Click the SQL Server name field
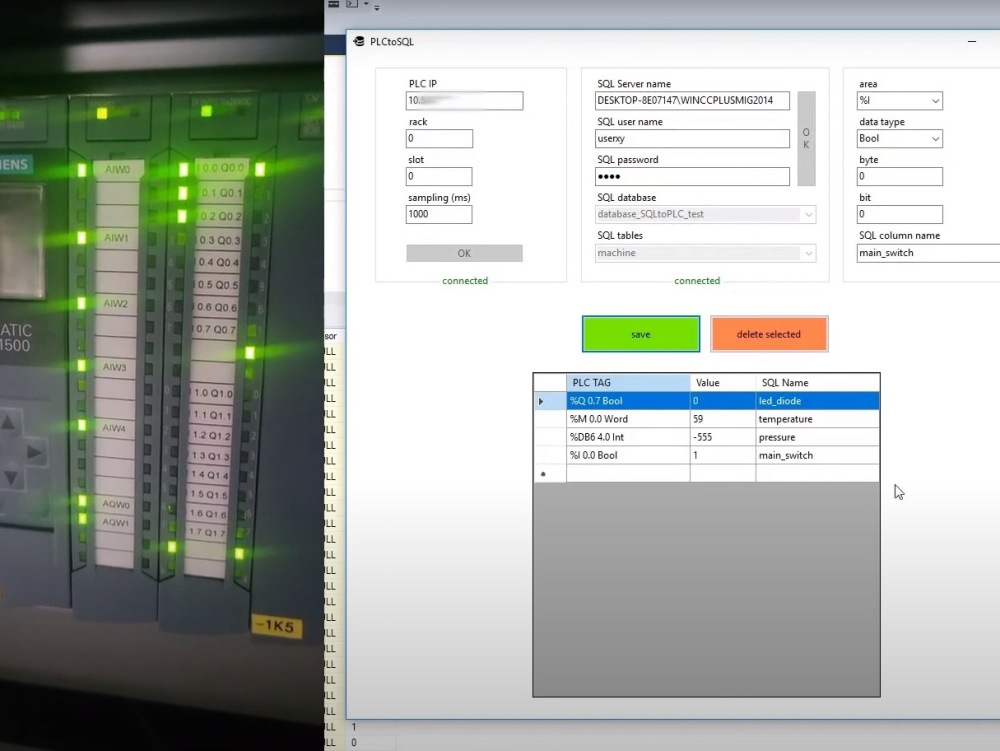The width and height of the screenshot is (1000, 751). click(692, 101)
